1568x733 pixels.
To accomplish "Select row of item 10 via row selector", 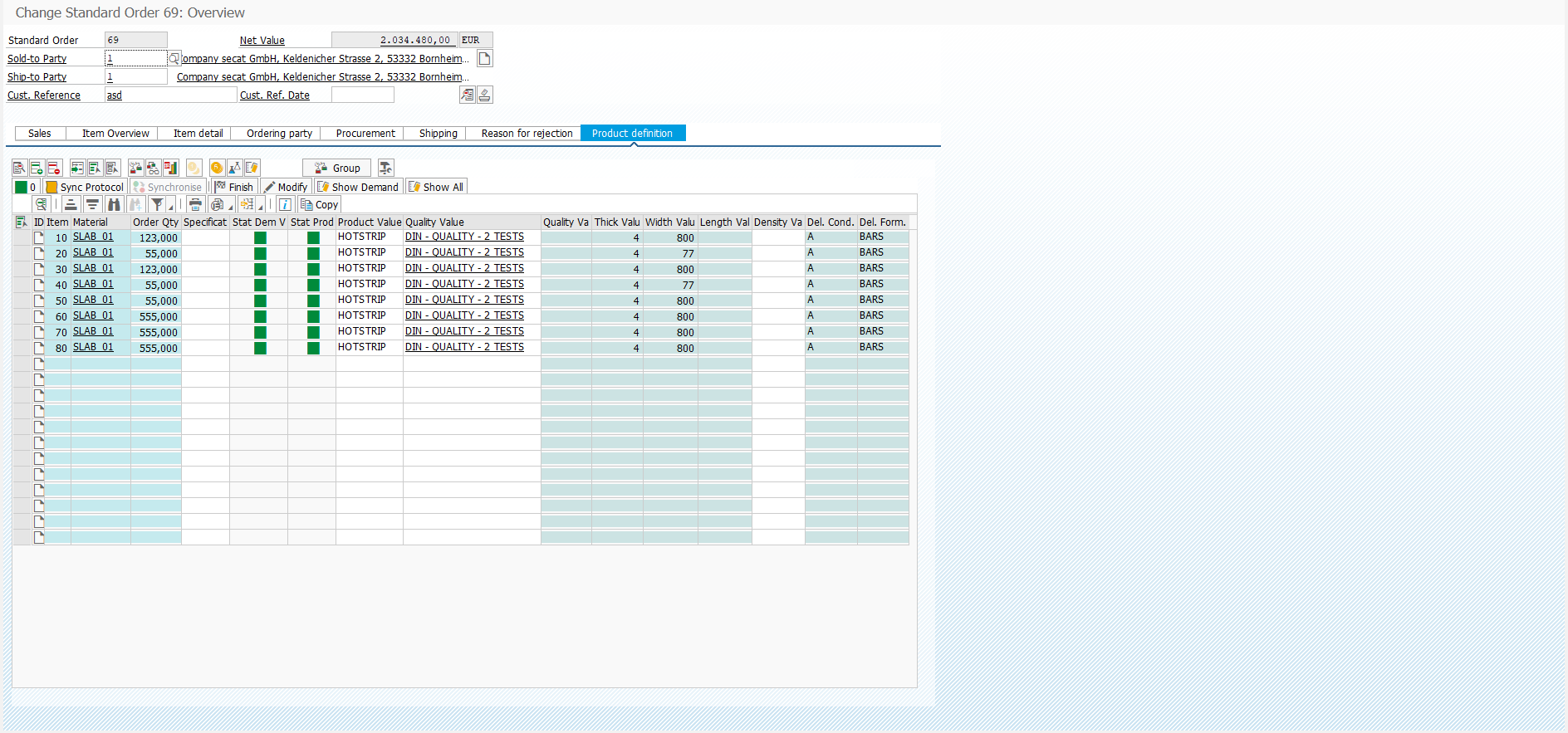I will [x=22, y=237].
